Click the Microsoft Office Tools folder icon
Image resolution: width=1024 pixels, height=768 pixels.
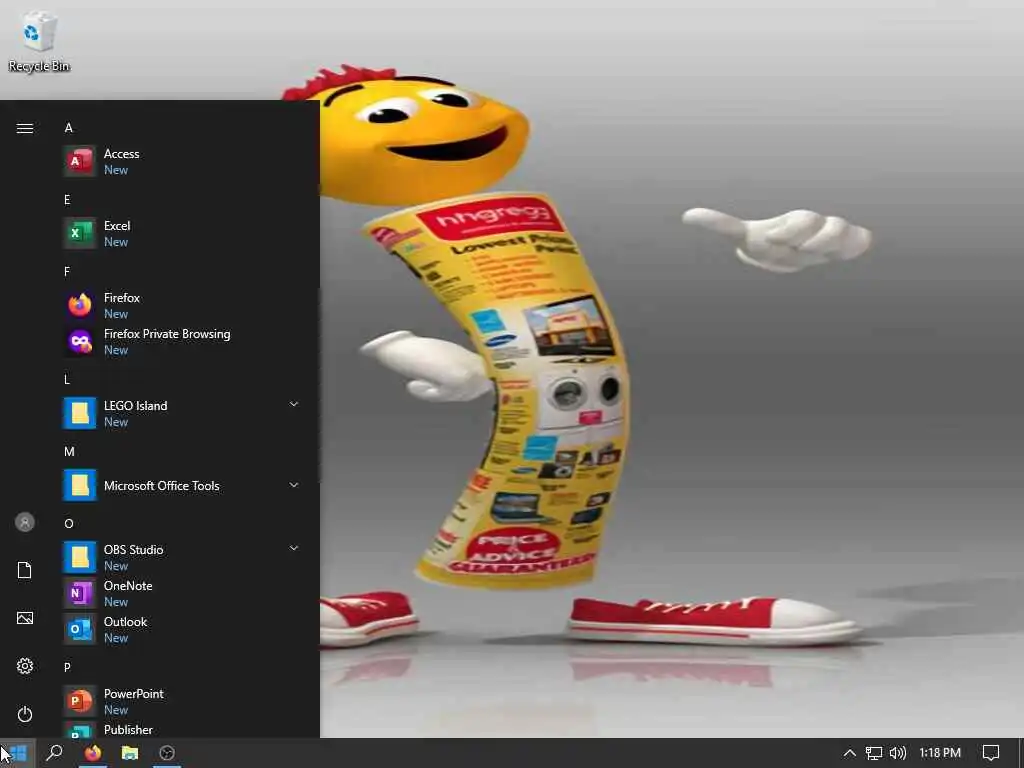(79, 485)
